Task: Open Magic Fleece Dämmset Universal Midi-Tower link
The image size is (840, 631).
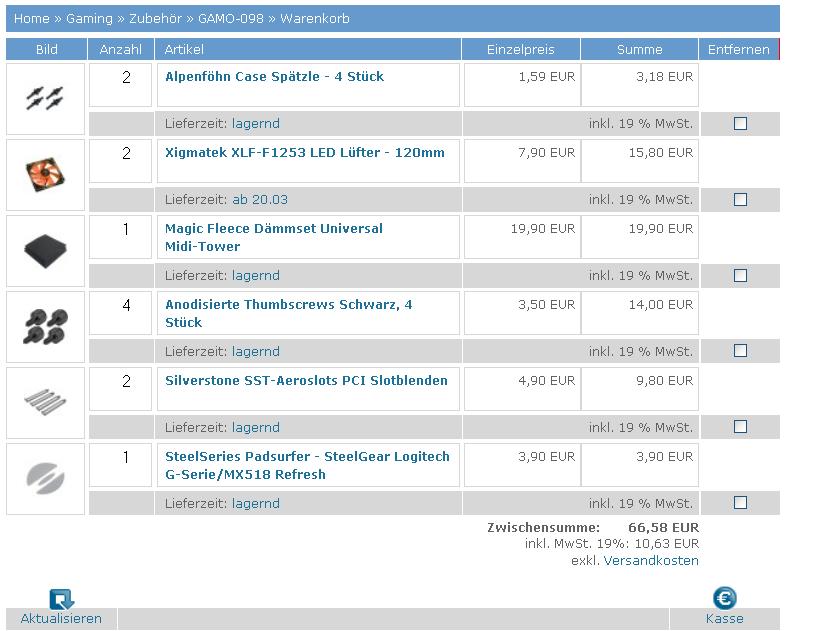Action: click(274, 237)
